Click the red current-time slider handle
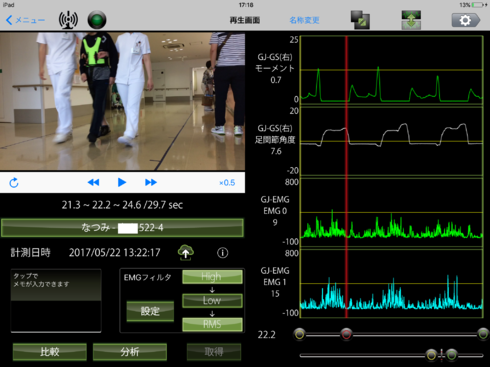This screenshot has height=367, width=490. pyautogui.click(x=346, y=334)
